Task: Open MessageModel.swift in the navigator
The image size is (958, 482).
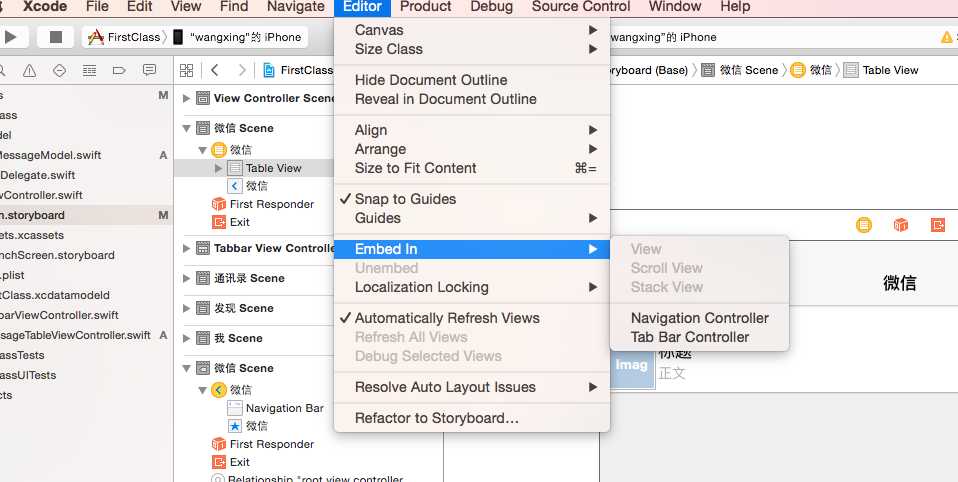Action: (x=51, y=155)
